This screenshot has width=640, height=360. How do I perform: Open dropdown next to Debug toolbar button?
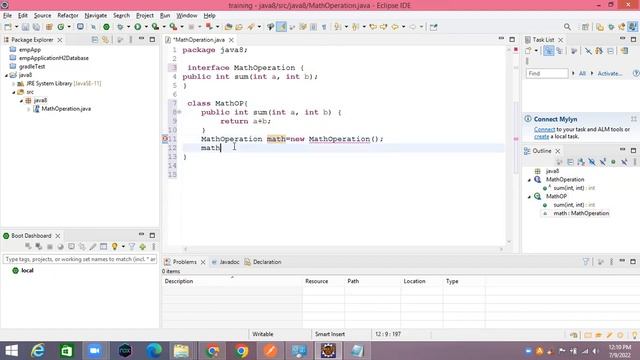(128, 27)
